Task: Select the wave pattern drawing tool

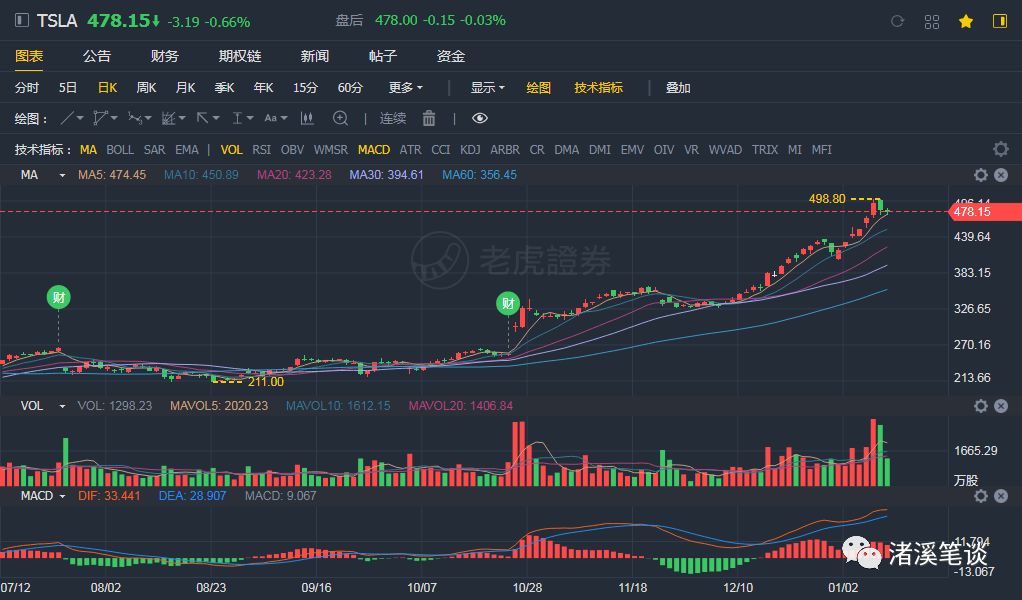Action: [x=135, y=118]
